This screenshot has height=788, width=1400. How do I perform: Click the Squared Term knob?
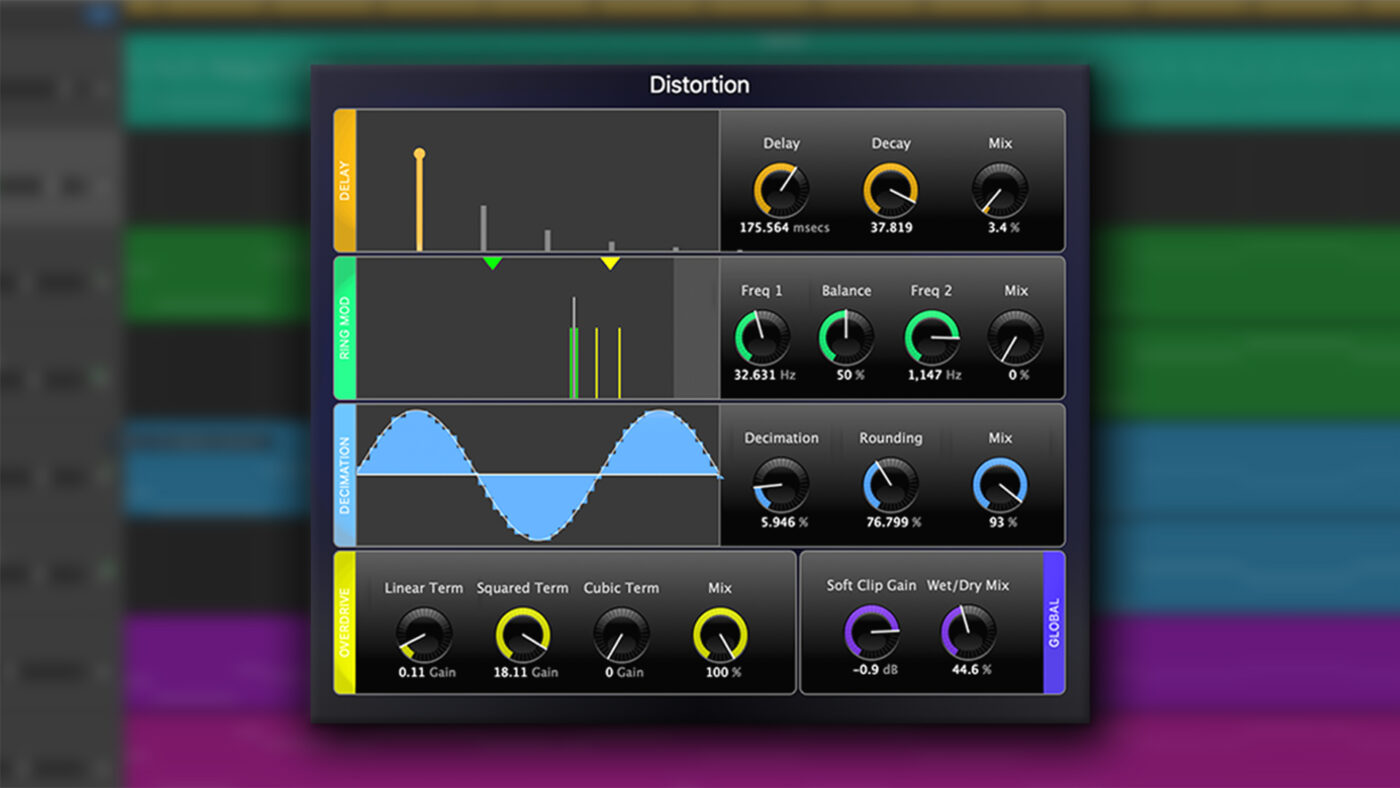coord(523,635)
